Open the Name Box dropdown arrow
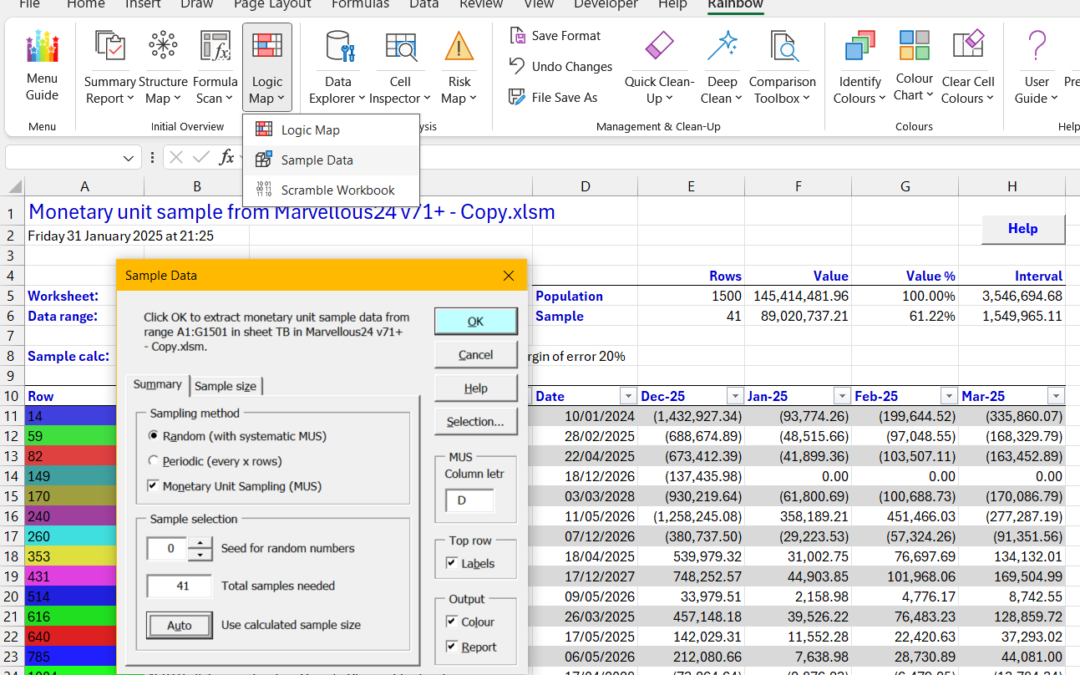The width and height of the screenshot is (1080, 675). point(129,158)
